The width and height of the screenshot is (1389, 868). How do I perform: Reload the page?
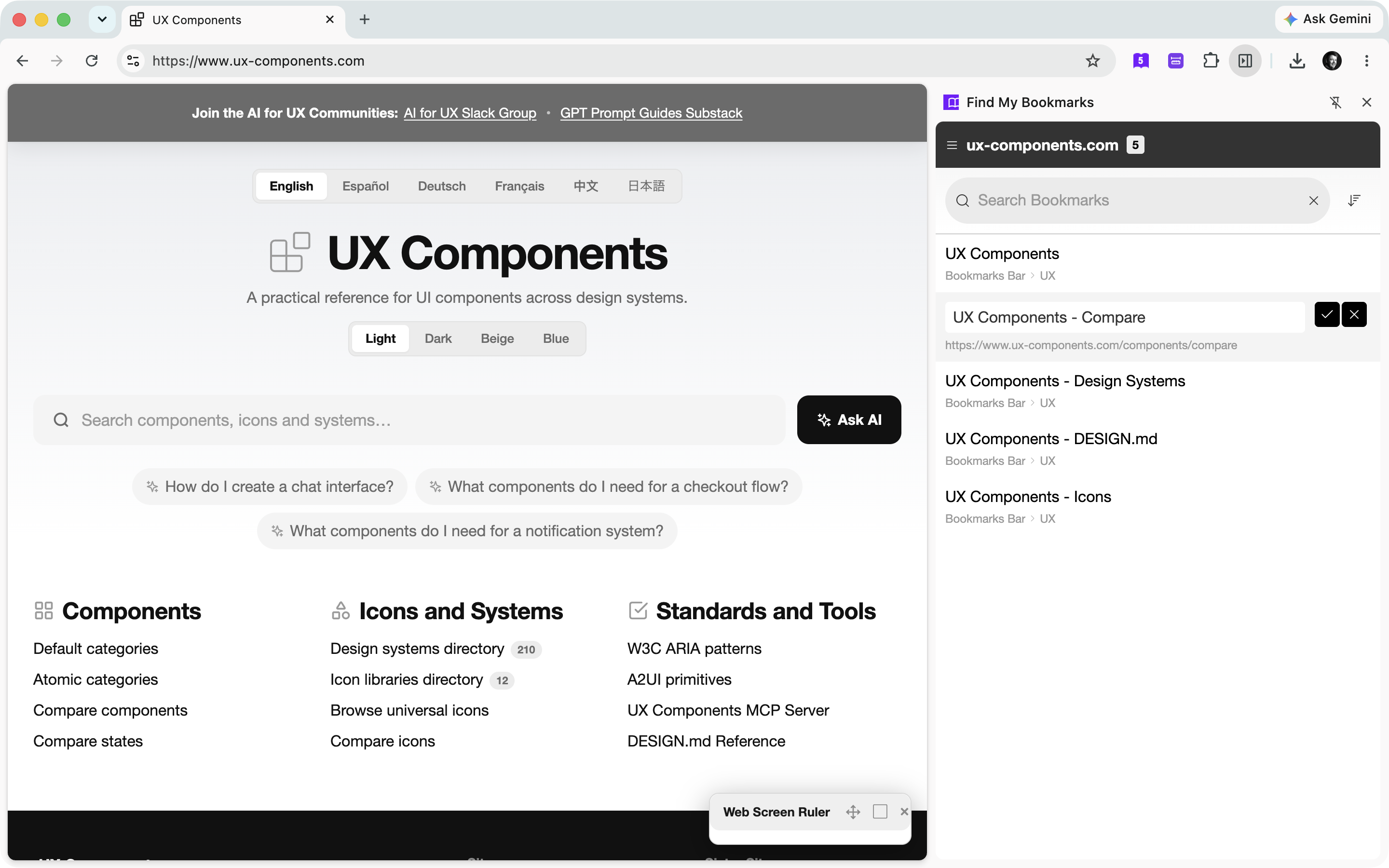tap(92, 61)
